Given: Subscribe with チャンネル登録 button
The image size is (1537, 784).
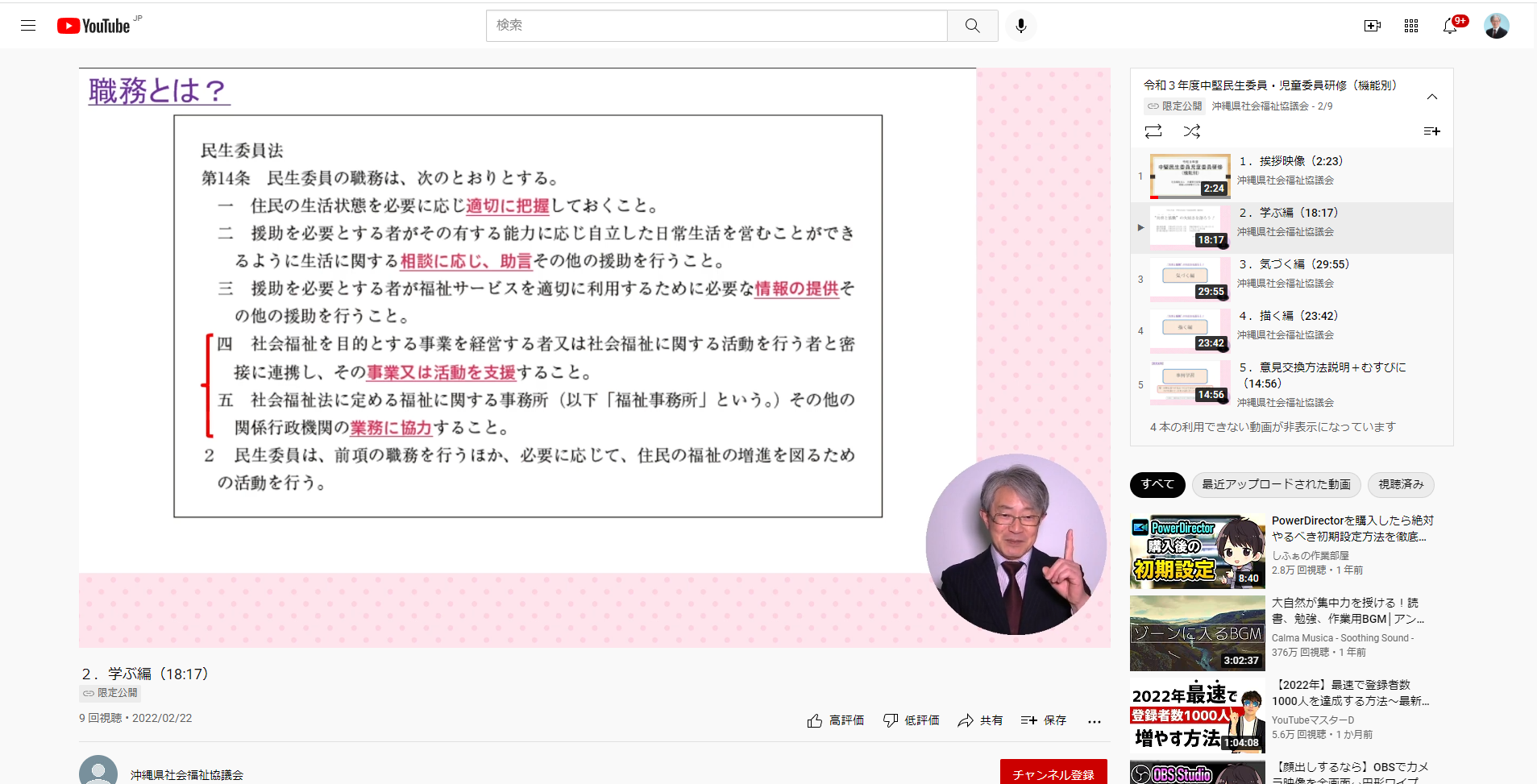Looking at the screenshot, I should (1053, 774).
